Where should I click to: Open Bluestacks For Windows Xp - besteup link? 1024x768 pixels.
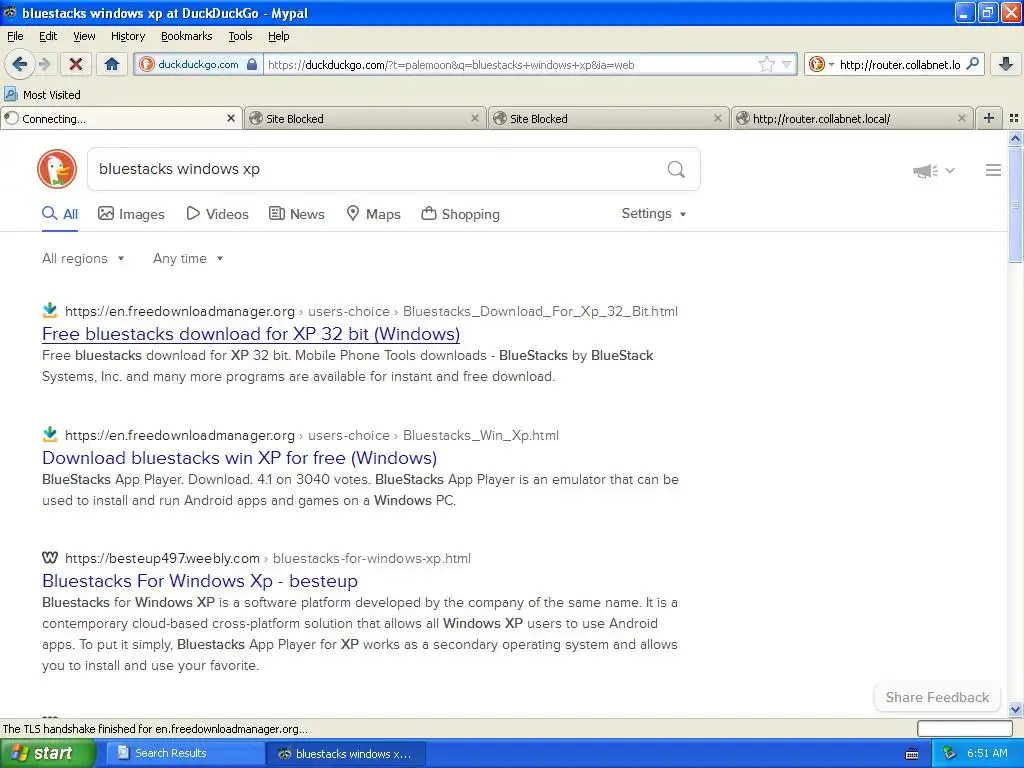[x=200, y=581]
